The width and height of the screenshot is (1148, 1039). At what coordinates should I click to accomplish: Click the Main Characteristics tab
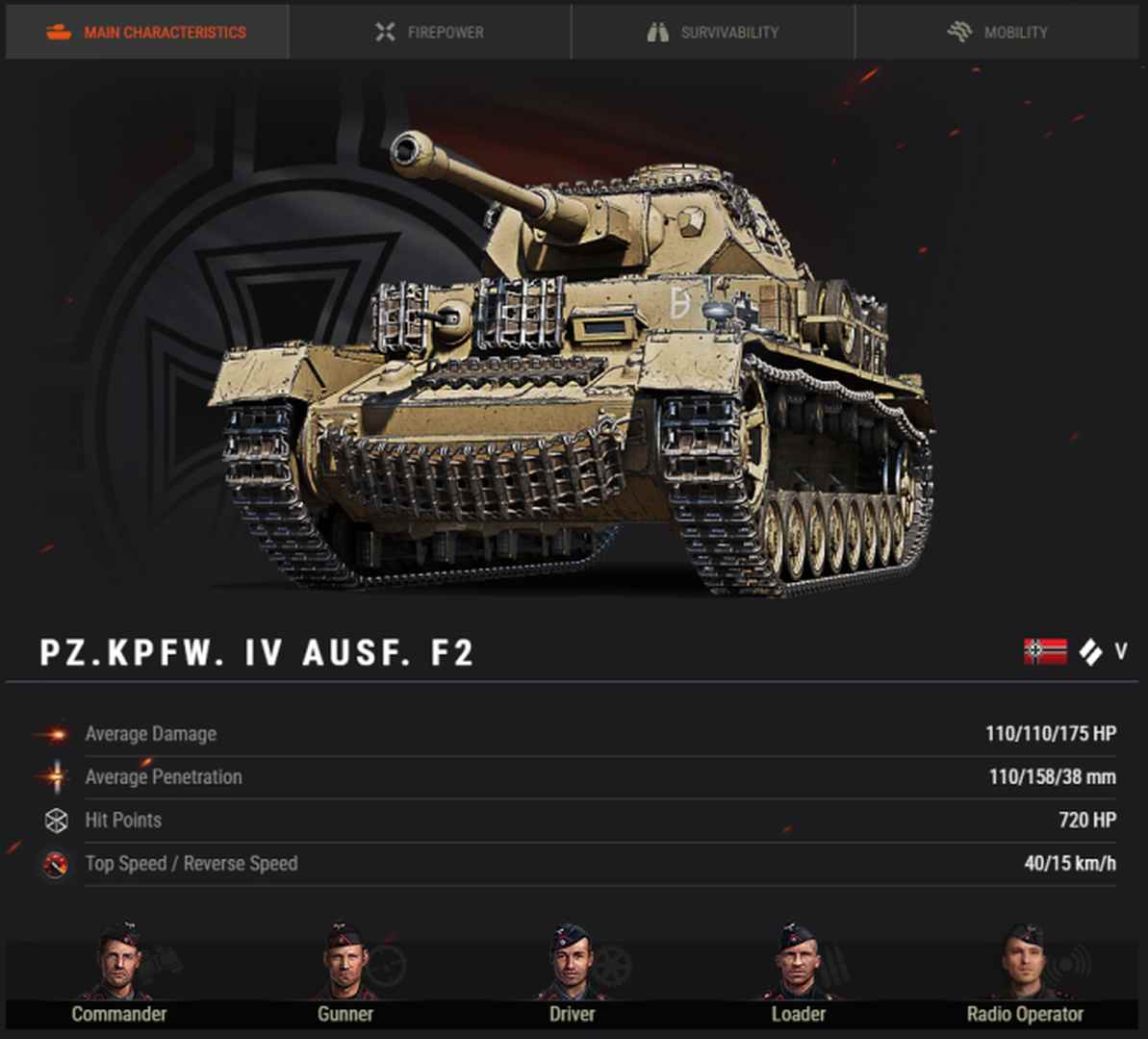pos(146,32)
